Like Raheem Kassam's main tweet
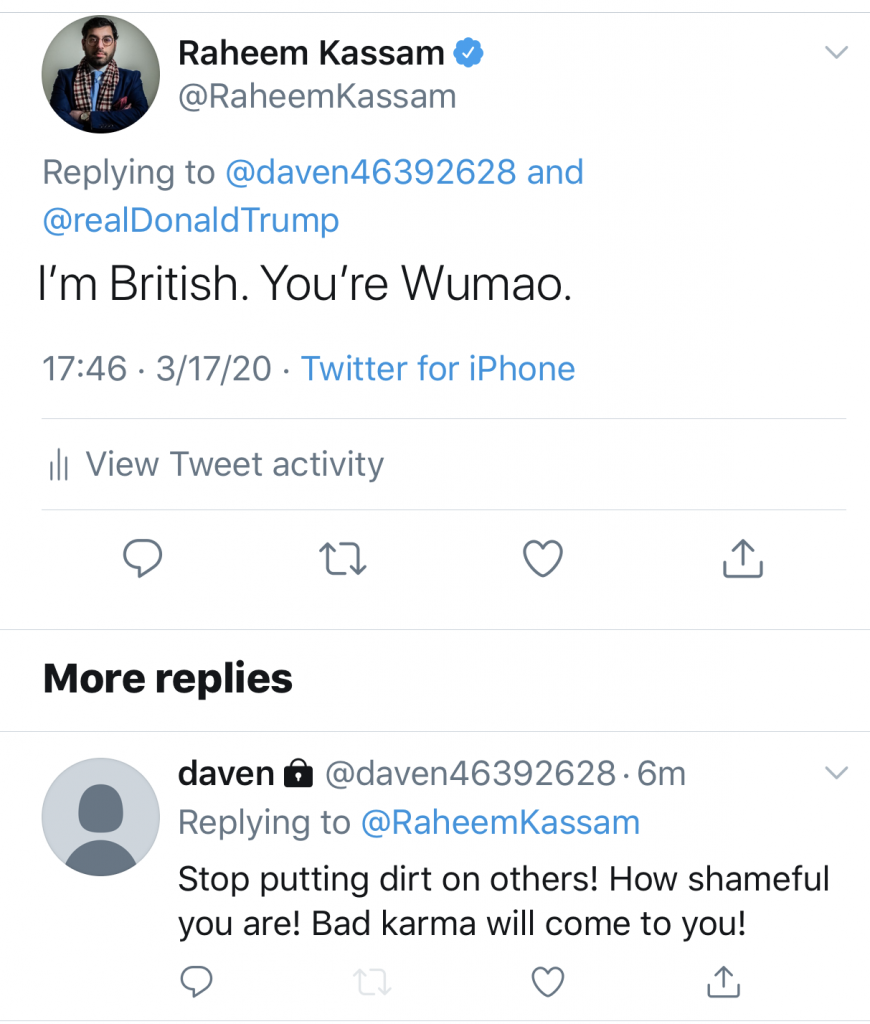This screenshot has width=870, height=1024. pyautogui.click(x=543, y=559)
